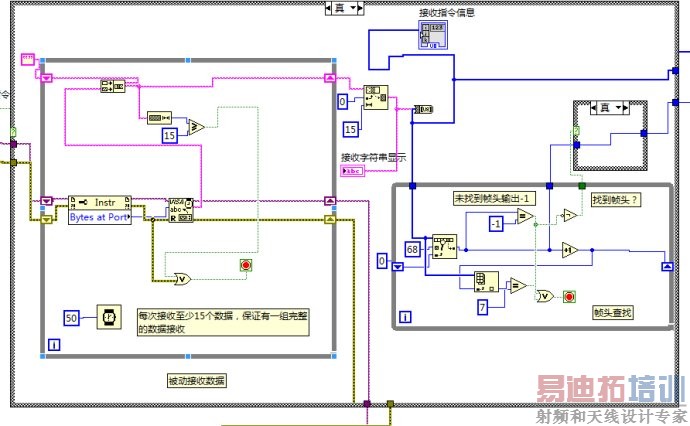This screenshot has width=690, height=426.
Task: Click the String Length node
Action: coord(159,118)
